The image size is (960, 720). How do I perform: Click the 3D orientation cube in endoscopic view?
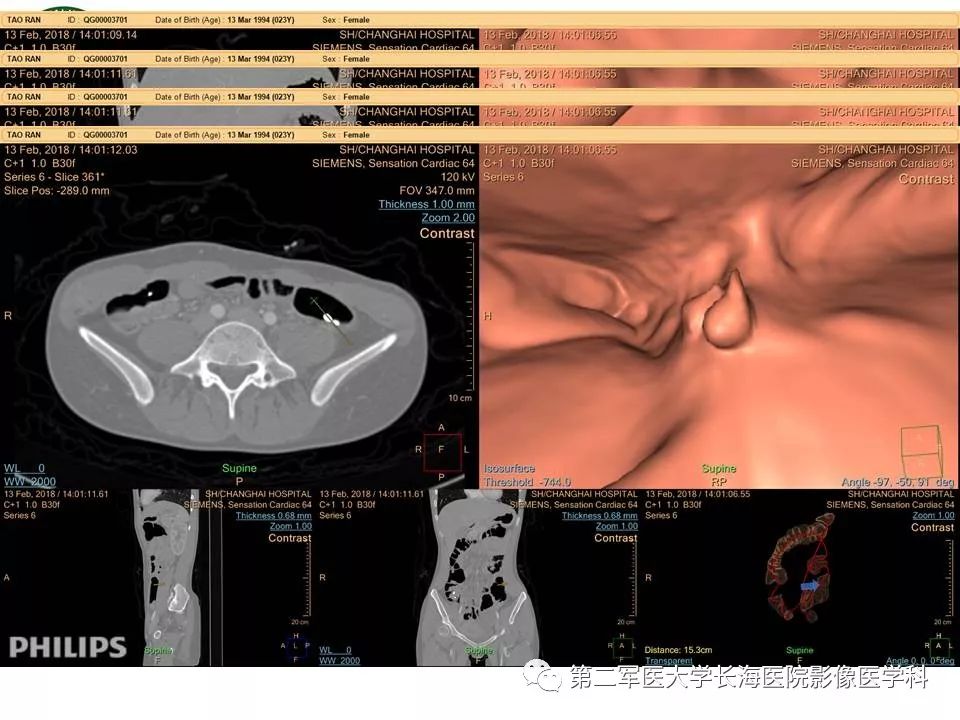[x=920, y=450]
